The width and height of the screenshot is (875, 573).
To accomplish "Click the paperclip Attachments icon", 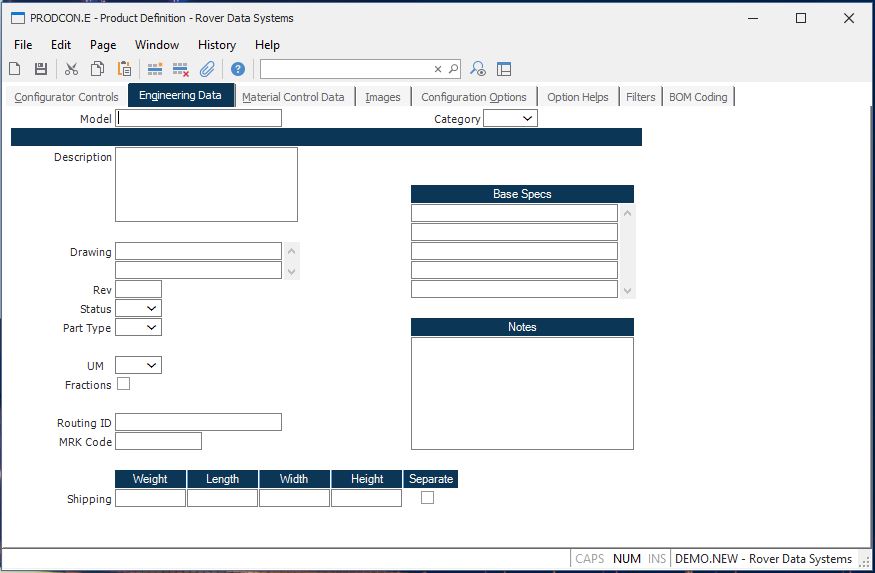I will 207,69.
